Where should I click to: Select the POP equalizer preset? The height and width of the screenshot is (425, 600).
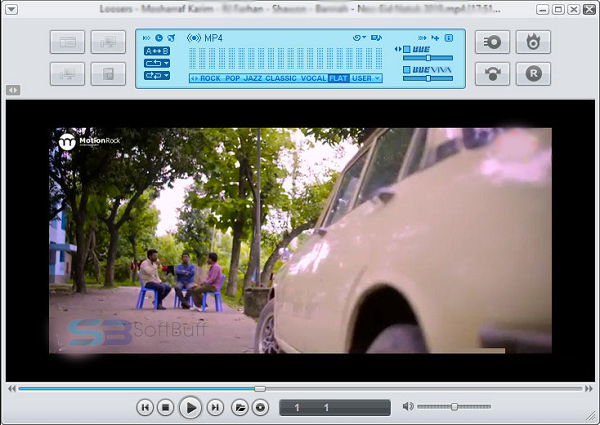click(232, 78)
